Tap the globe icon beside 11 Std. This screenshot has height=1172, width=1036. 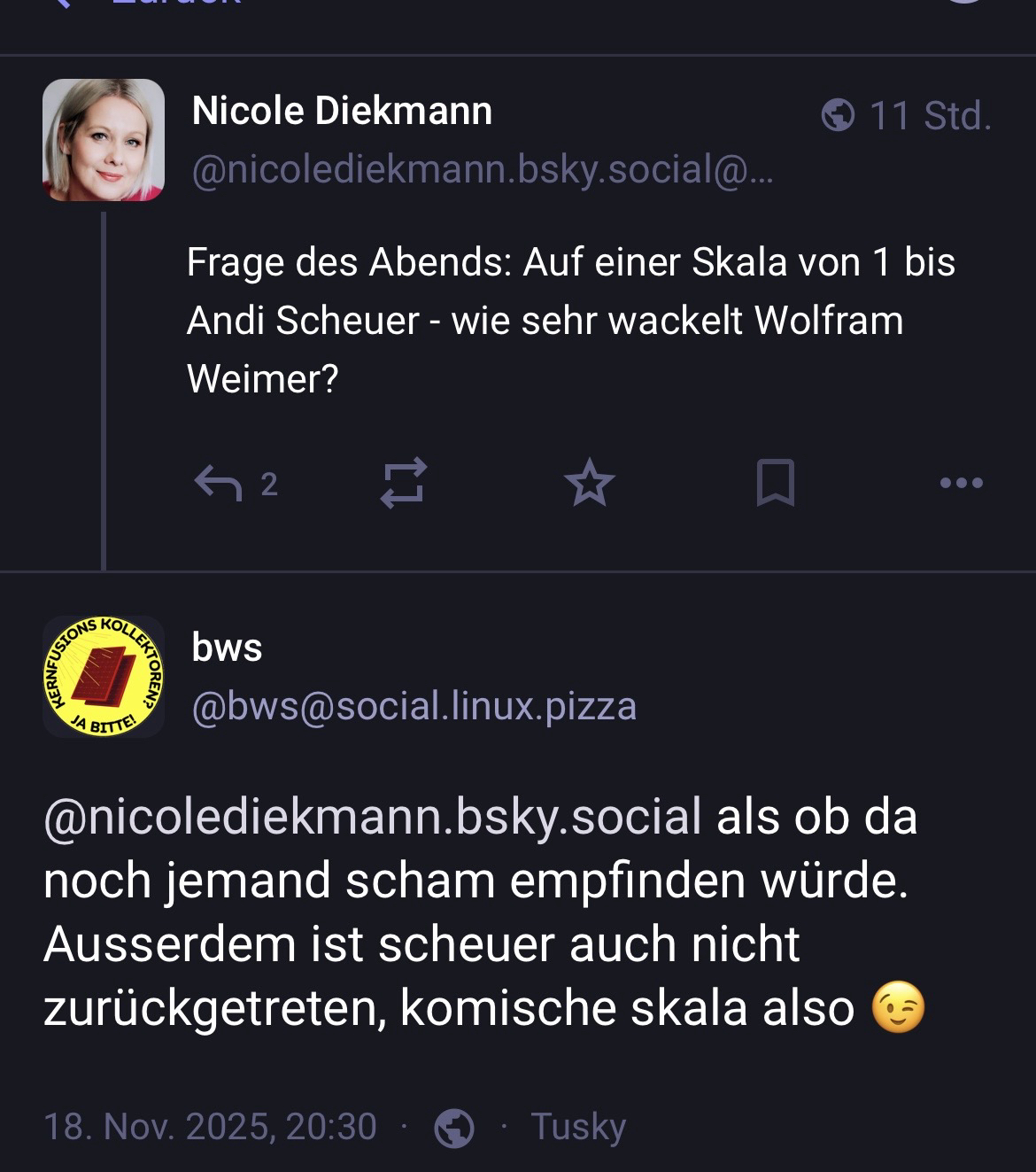pos(838,115)
